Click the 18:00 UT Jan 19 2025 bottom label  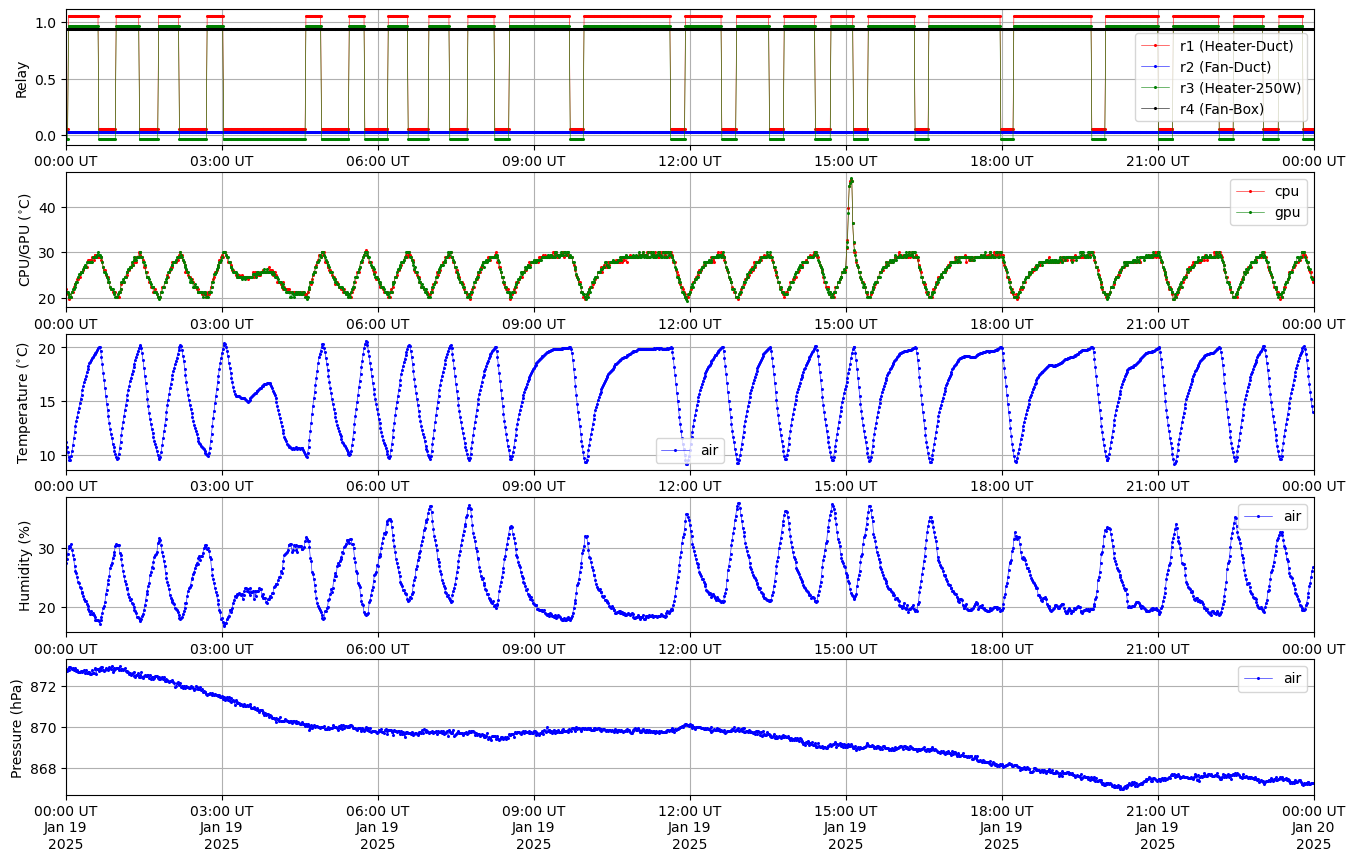(1001, 827)
